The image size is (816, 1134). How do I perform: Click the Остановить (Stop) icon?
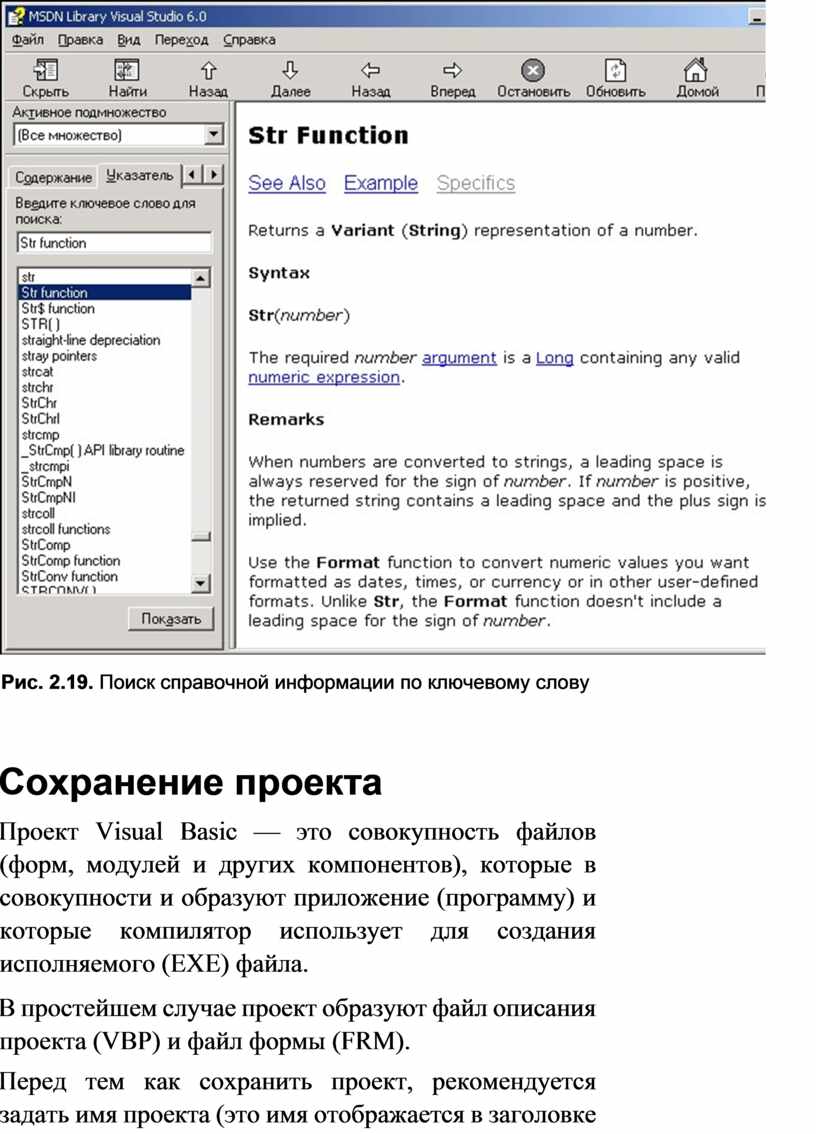[533, 71]
